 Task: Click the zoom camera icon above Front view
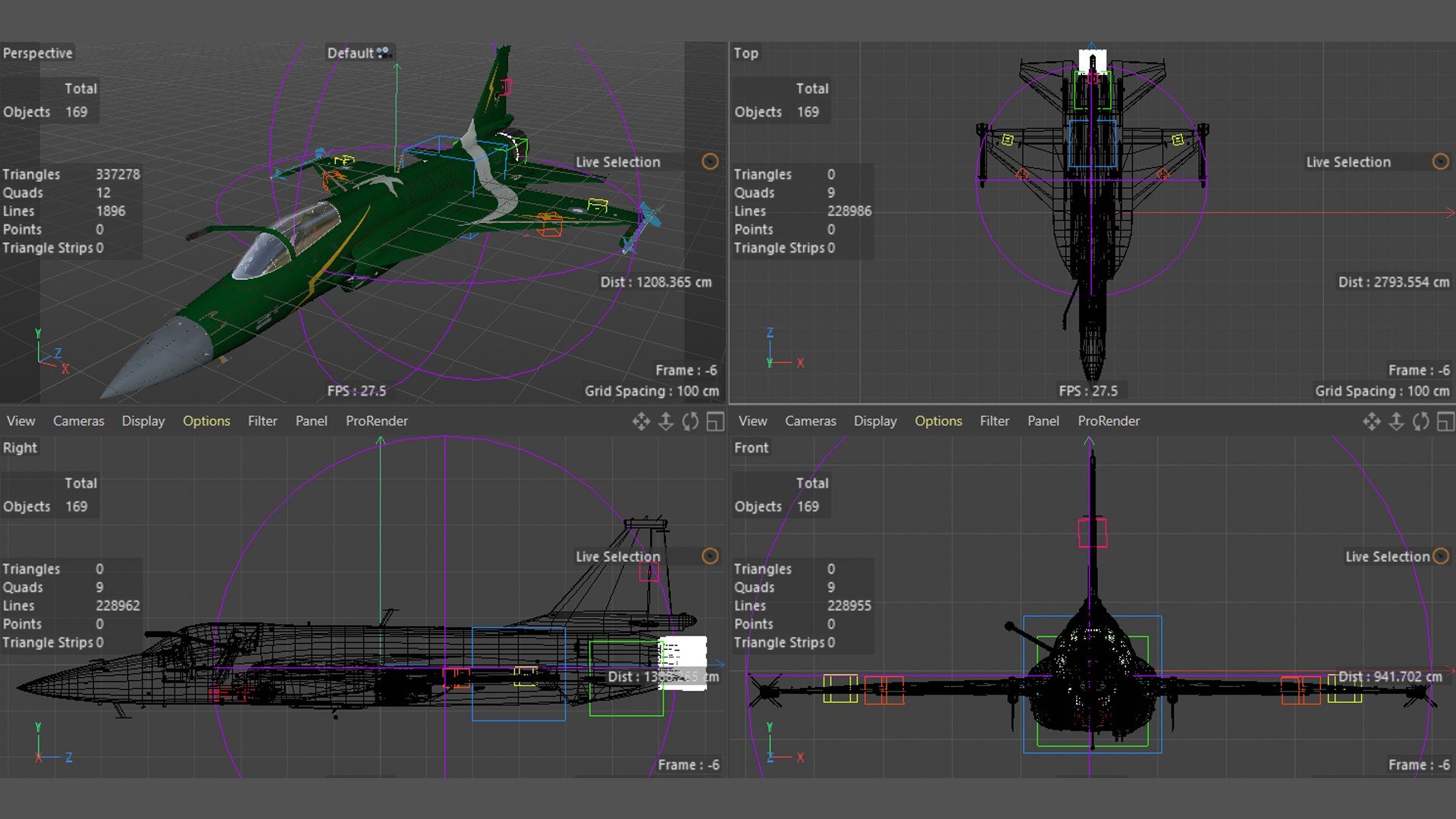tap(1396, 422)
